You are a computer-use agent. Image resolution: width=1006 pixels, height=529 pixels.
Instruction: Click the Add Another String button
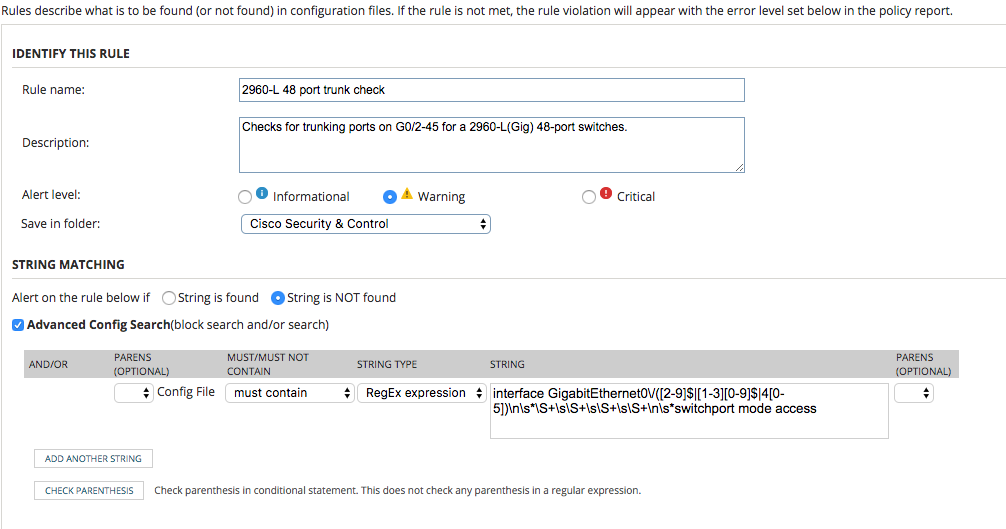point(93,459)
